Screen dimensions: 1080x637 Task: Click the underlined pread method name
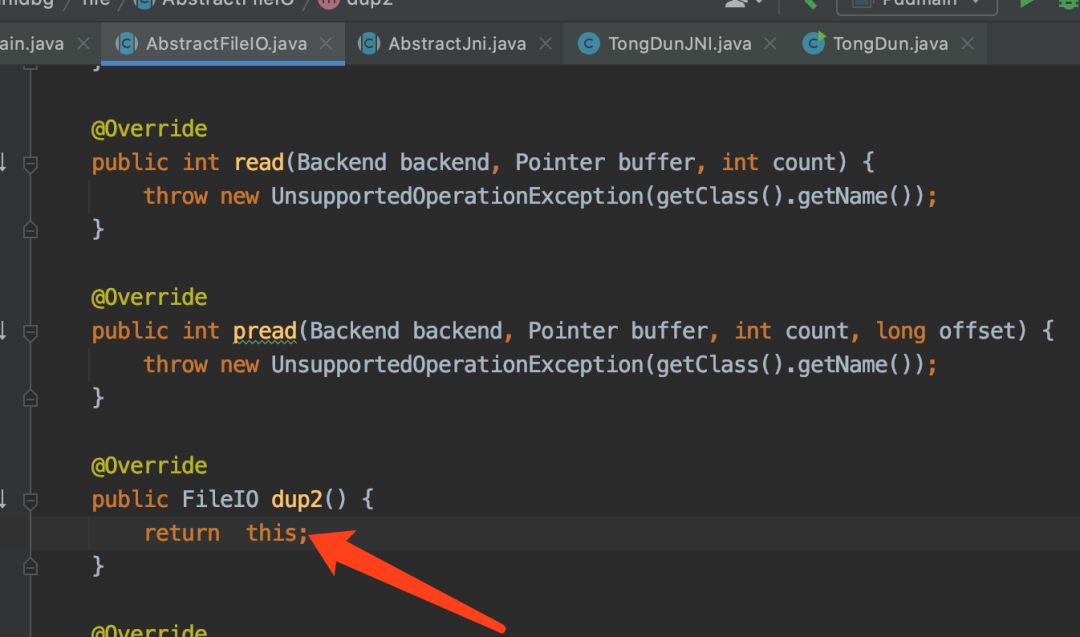265,331
